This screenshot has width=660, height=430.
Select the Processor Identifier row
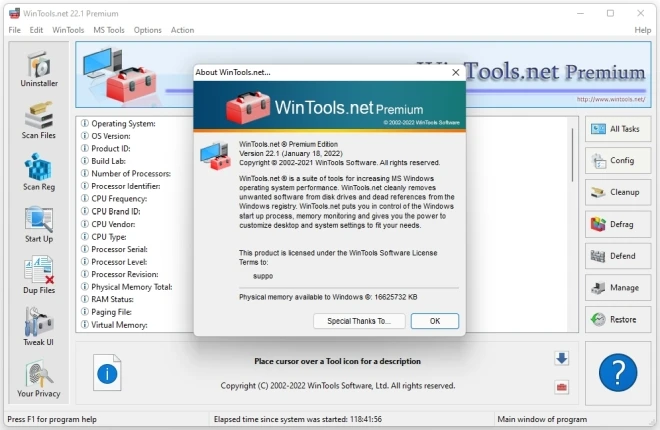[x=120, y=186]
